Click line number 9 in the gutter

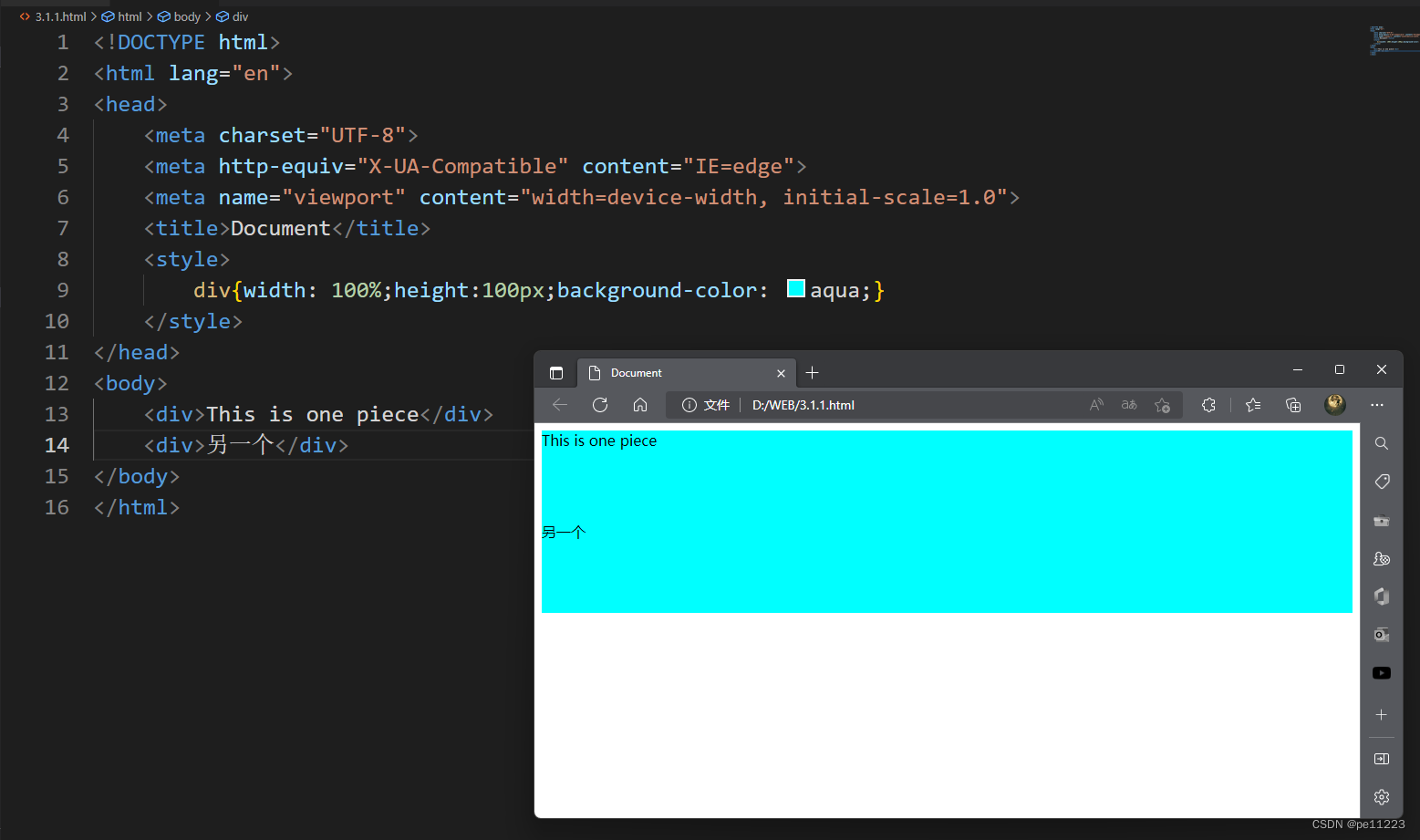click(63, 290)
